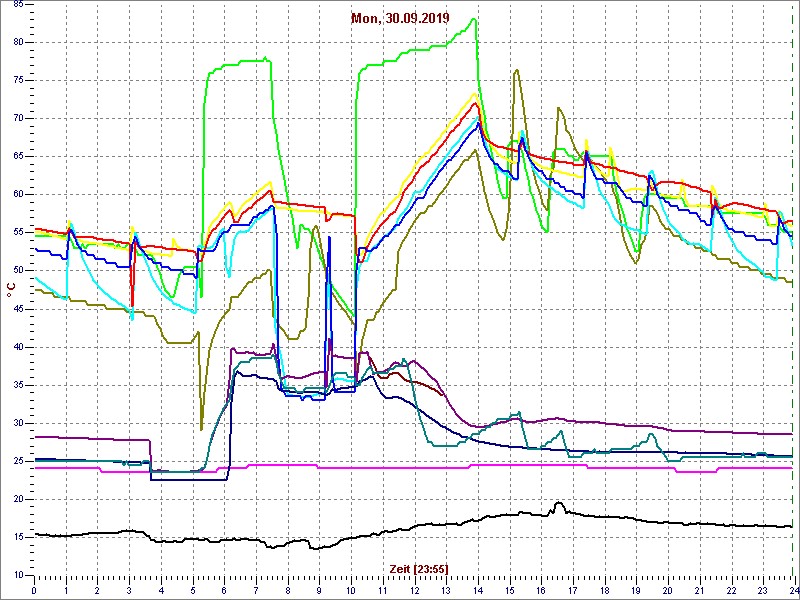The height and width of the screenshot is (600, 800).
Task: Select the 60 temperature axis value
Action: (x=17, y=195)
